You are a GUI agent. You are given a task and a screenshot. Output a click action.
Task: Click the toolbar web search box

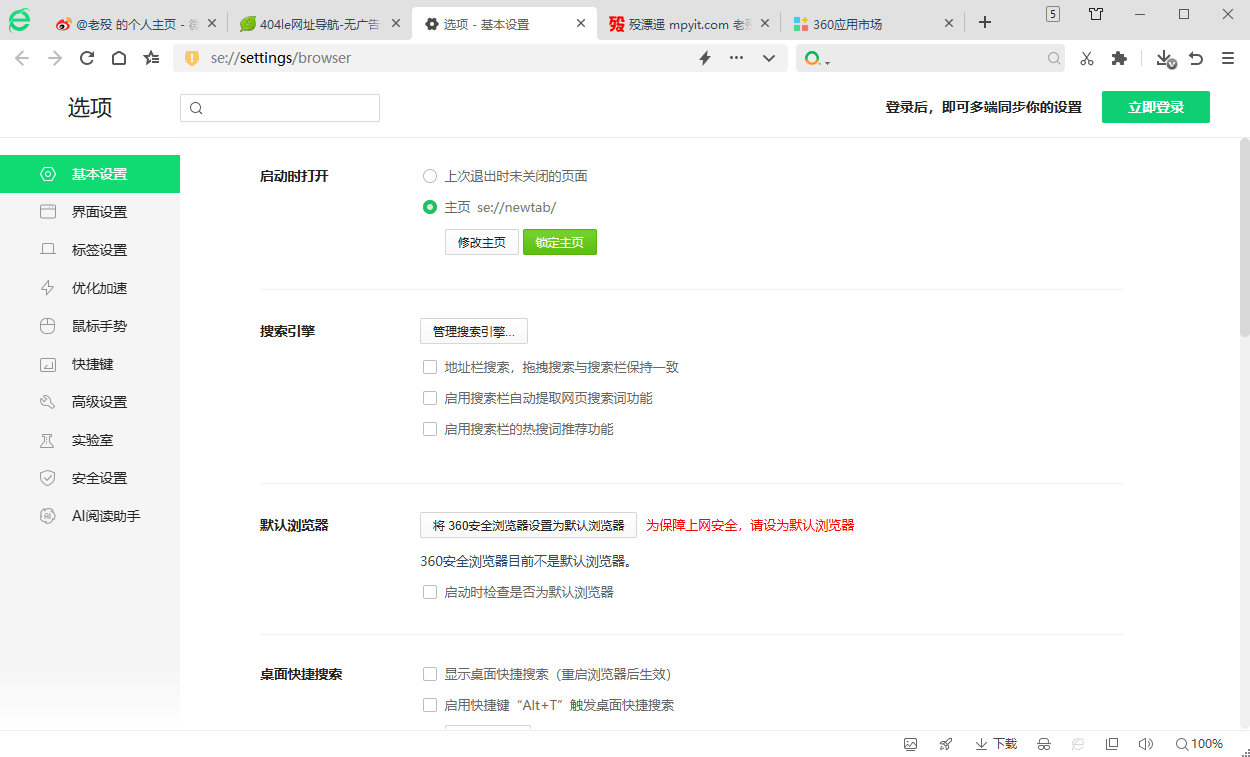[932, 58]
